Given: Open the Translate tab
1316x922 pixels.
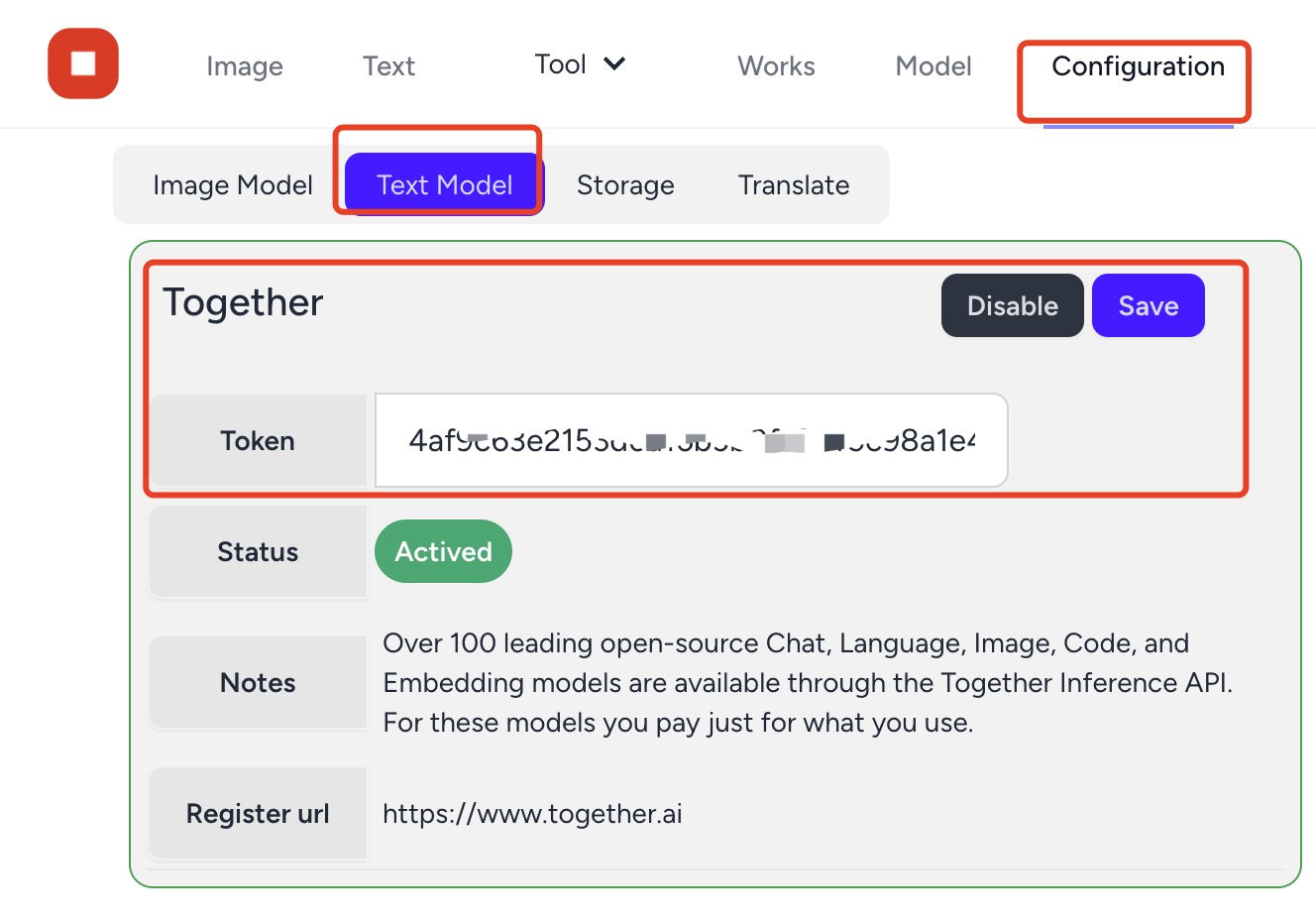Looking at the screenshot, I should [794, 185].
